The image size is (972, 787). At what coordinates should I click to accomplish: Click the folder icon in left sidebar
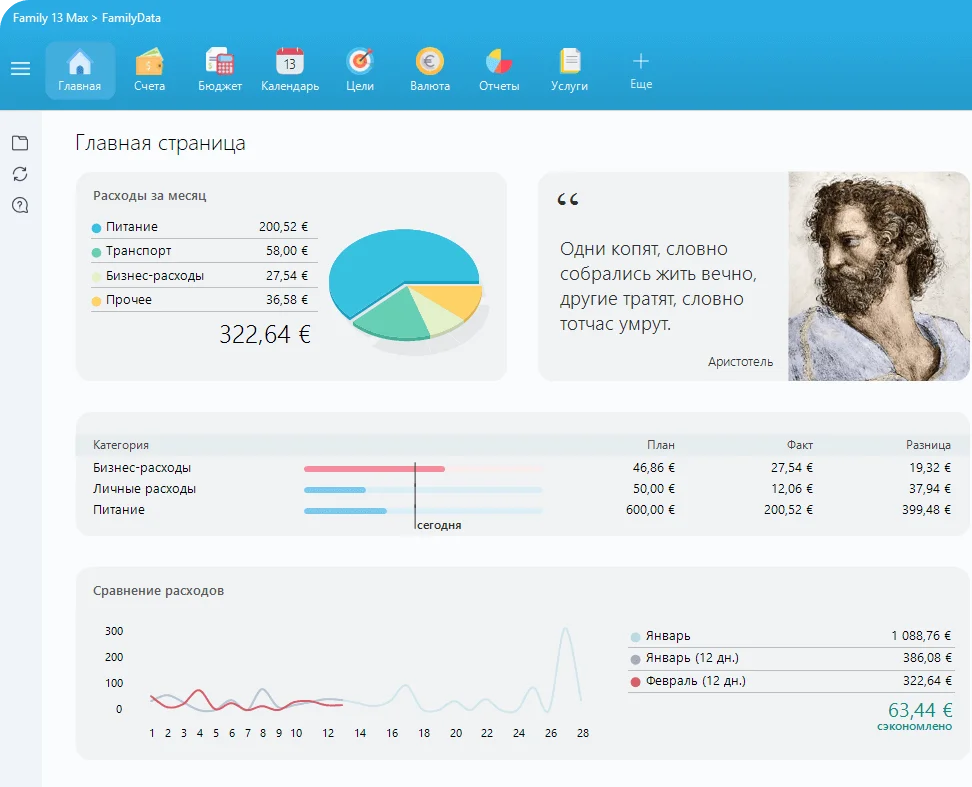(20, 143)
